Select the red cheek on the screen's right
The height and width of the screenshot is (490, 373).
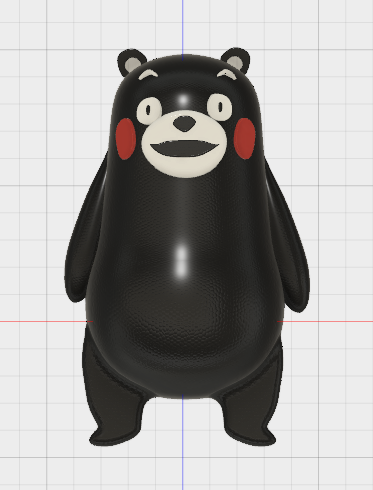coord(245,138)
